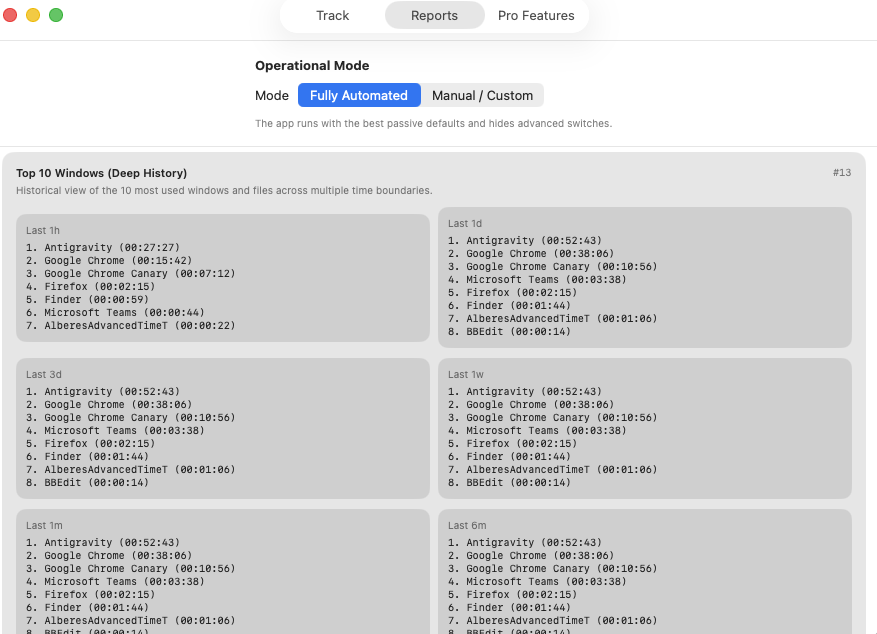This screenshot has width=877, height=634.
Task: Click the yellow minimize window button
Action: [33, 15]
